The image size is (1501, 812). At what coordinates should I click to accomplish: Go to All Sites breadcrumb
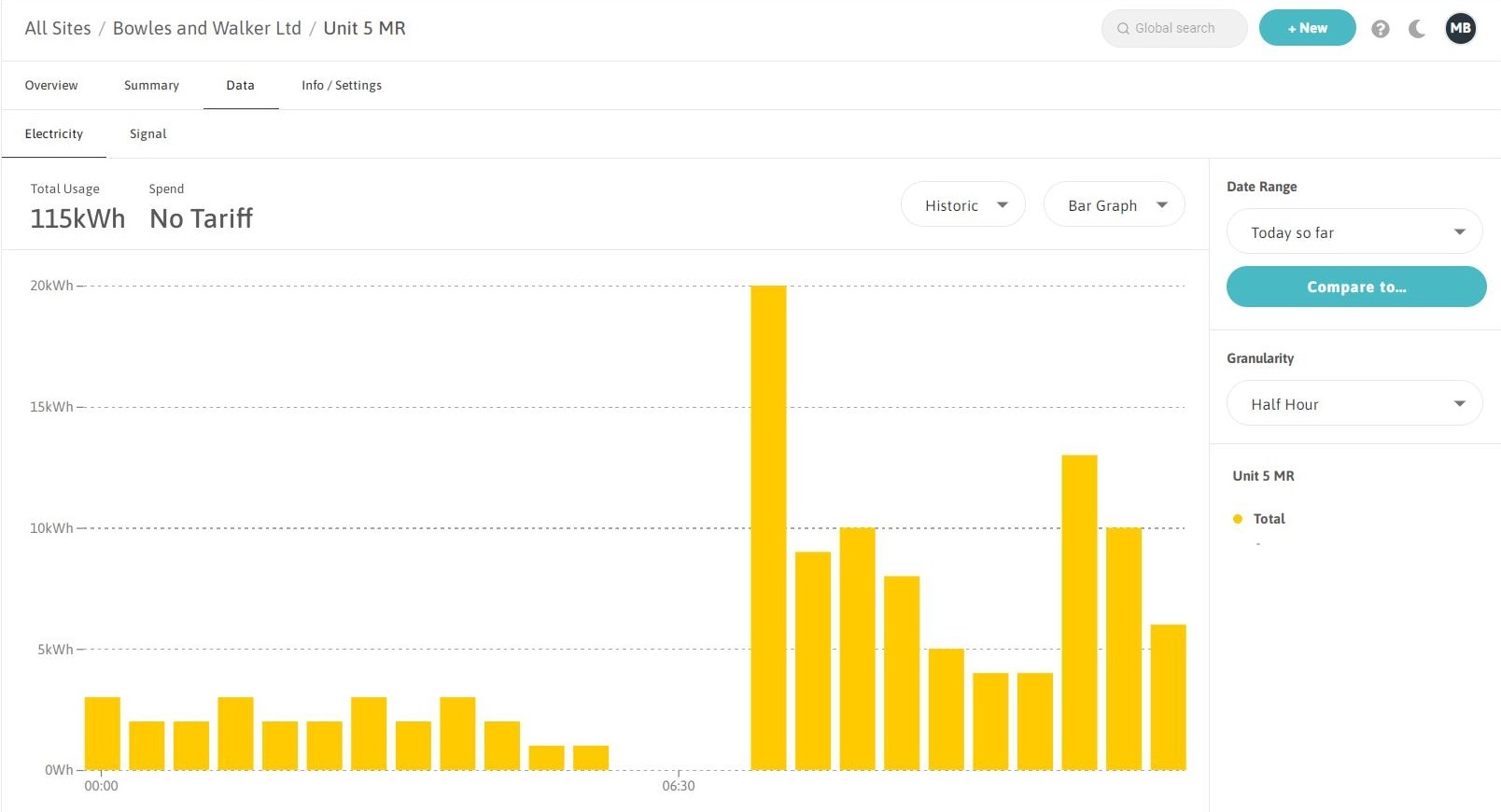click(58, 28)
